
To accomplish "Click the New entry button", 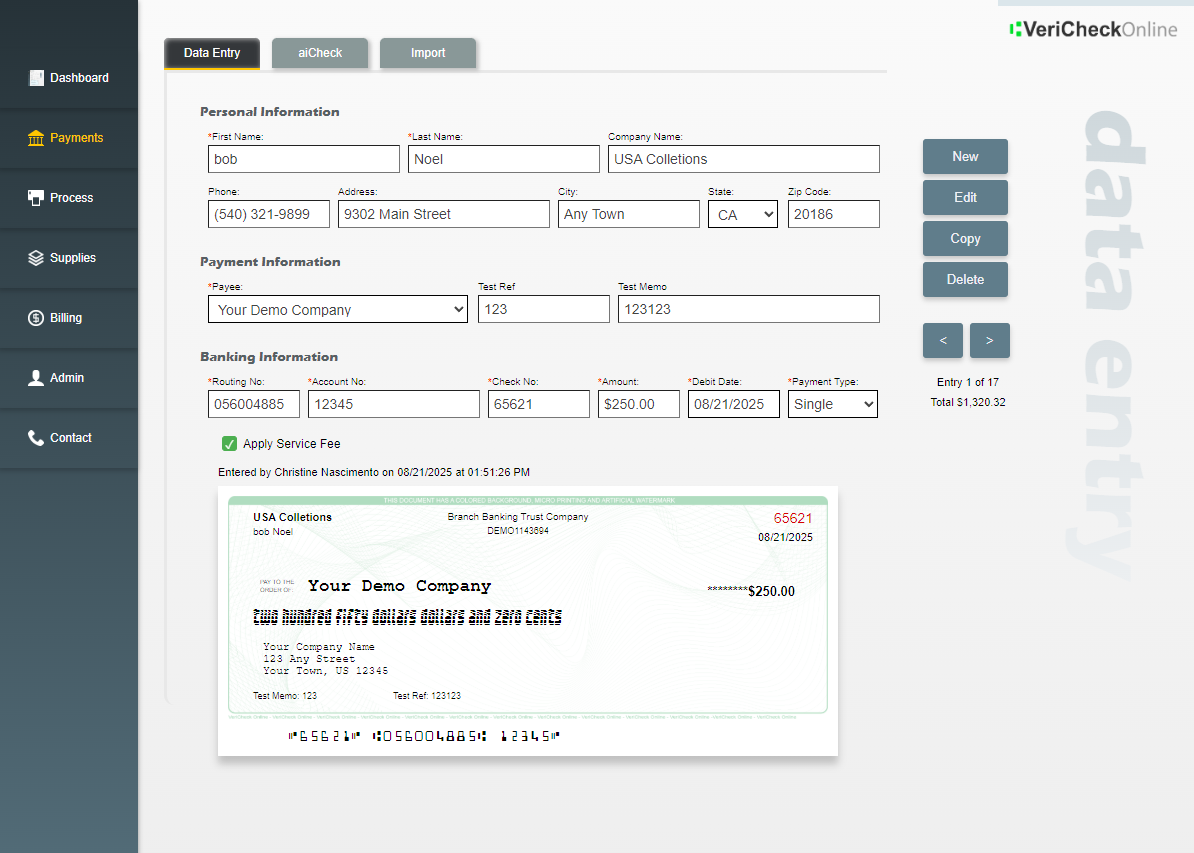I will click(x=965, y=156).
